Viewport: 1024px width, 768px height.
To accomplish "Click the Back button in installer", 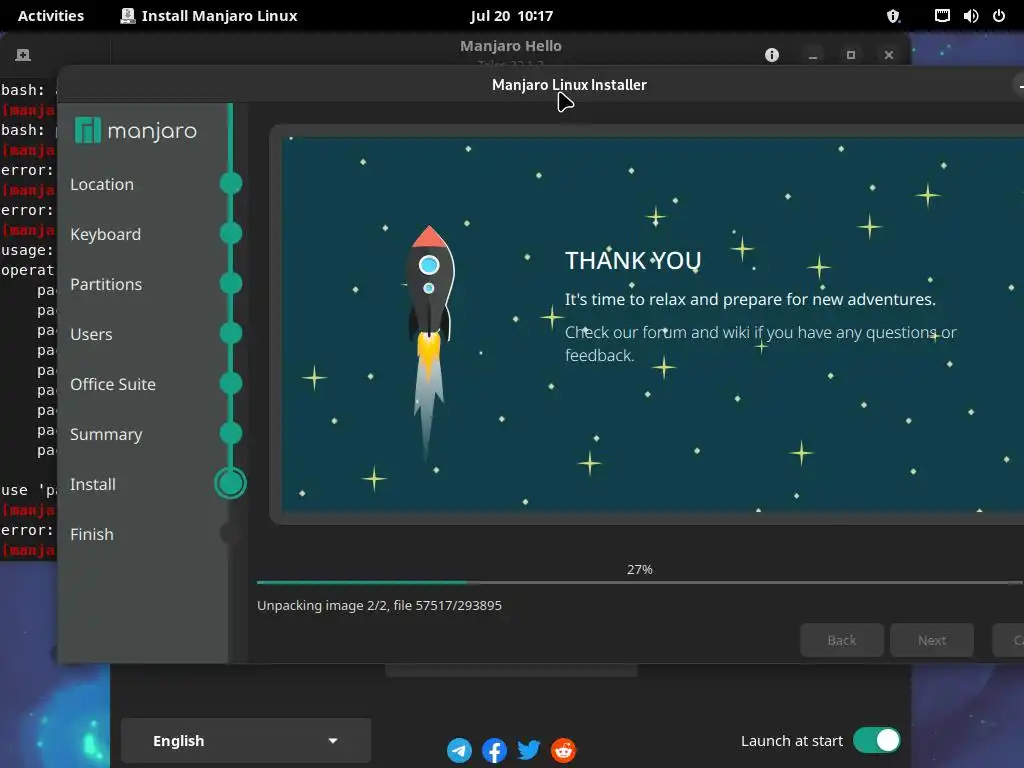I will click(x=842, y=640).
